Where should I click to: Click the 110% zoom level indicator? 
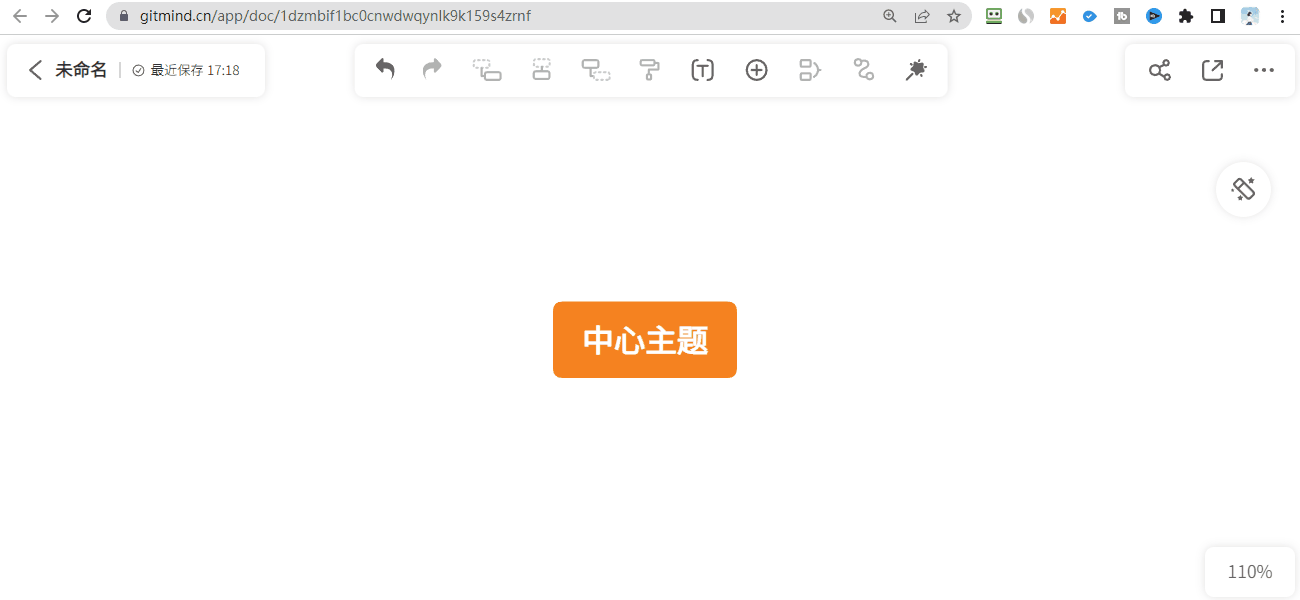click(x=1249, y=571)
